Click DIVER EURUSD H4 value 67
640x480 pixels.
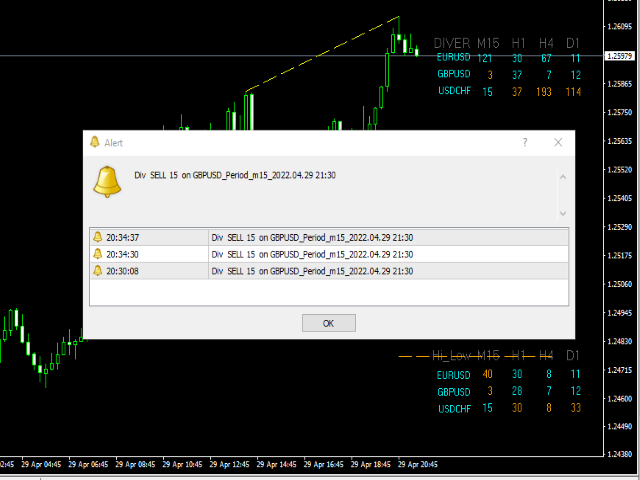point(546,58)
